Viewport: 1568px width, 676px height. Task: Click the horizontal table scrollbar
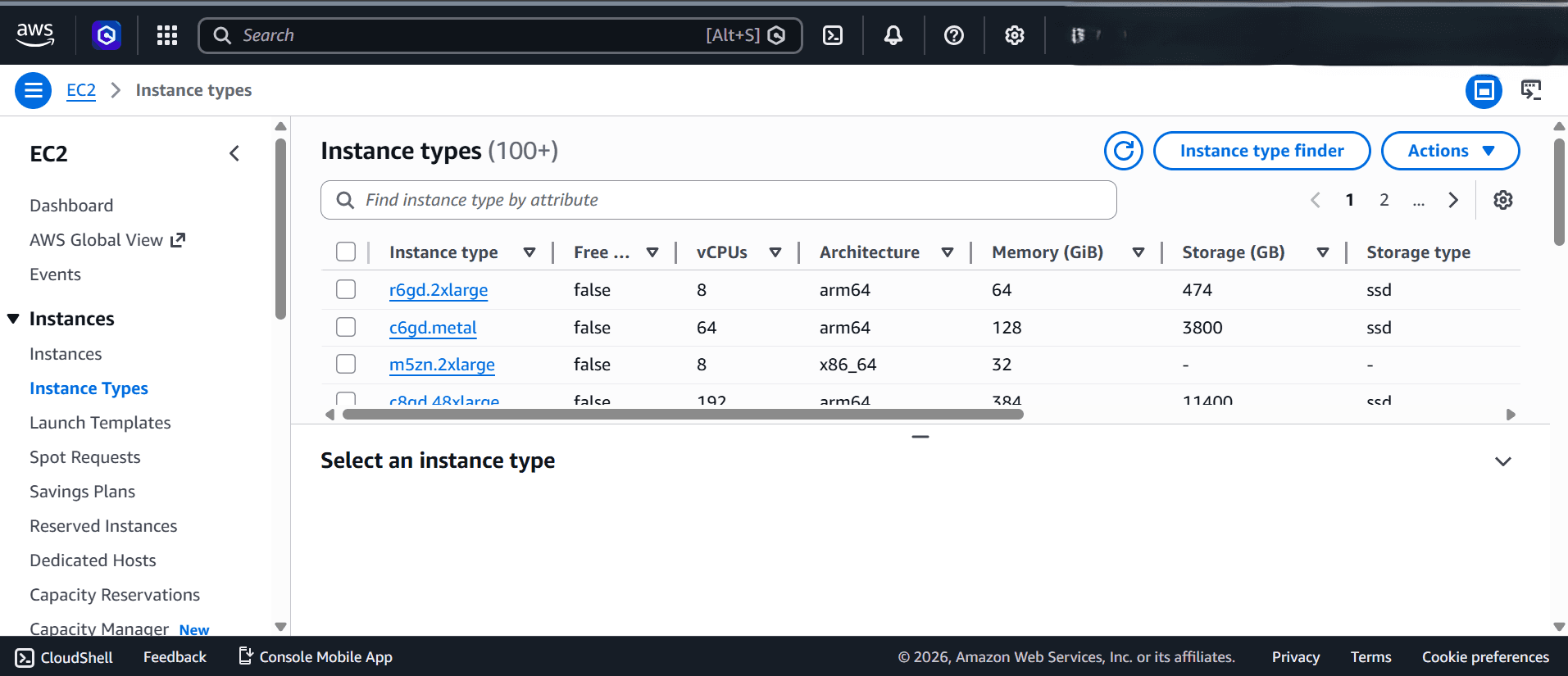tap(683, 415)
